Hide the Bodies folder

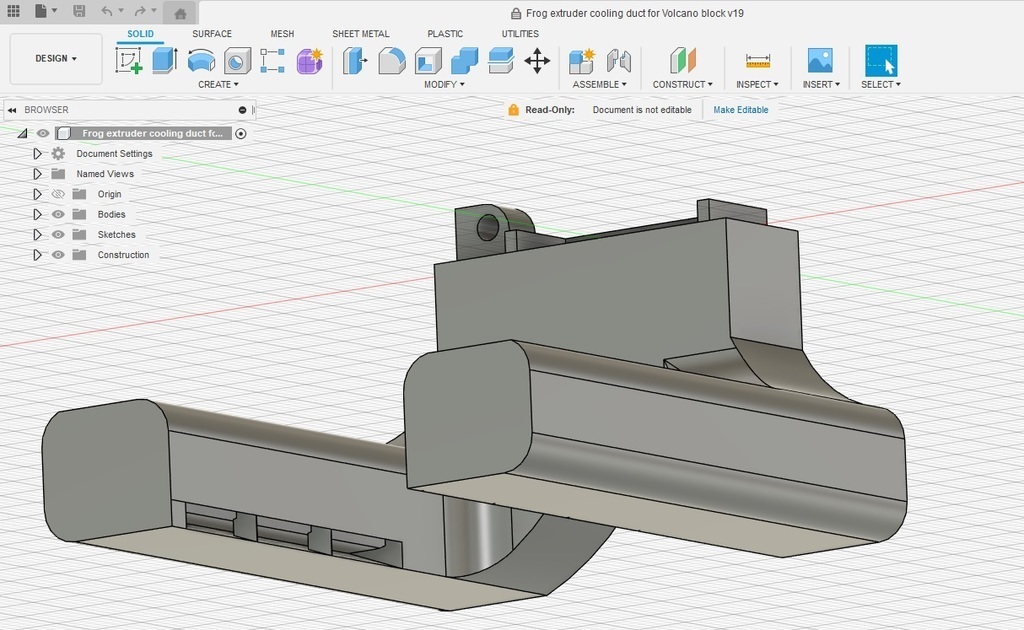pyautogui.click(x=58, y=214)
